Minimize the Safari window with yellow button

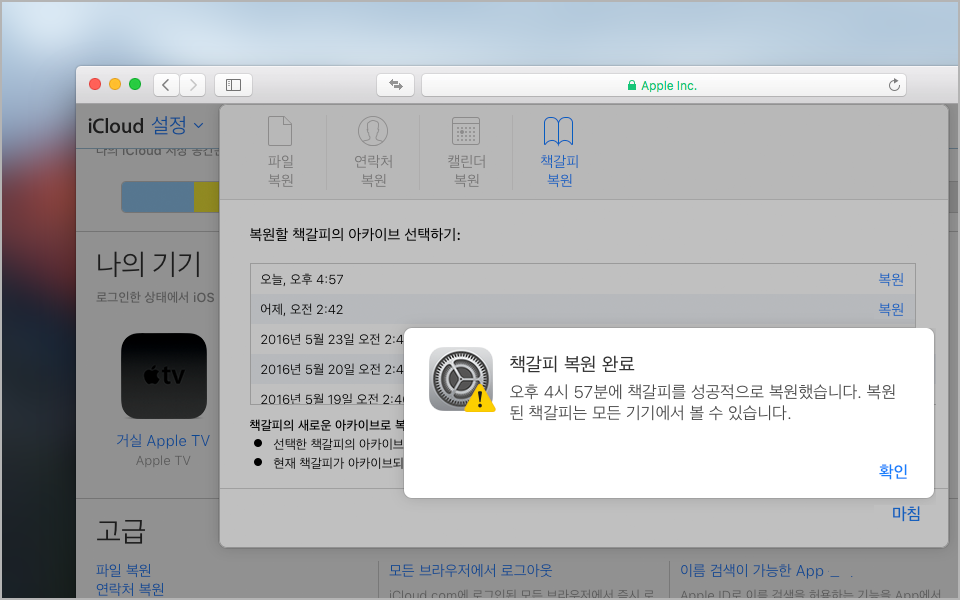pos(114,84)
